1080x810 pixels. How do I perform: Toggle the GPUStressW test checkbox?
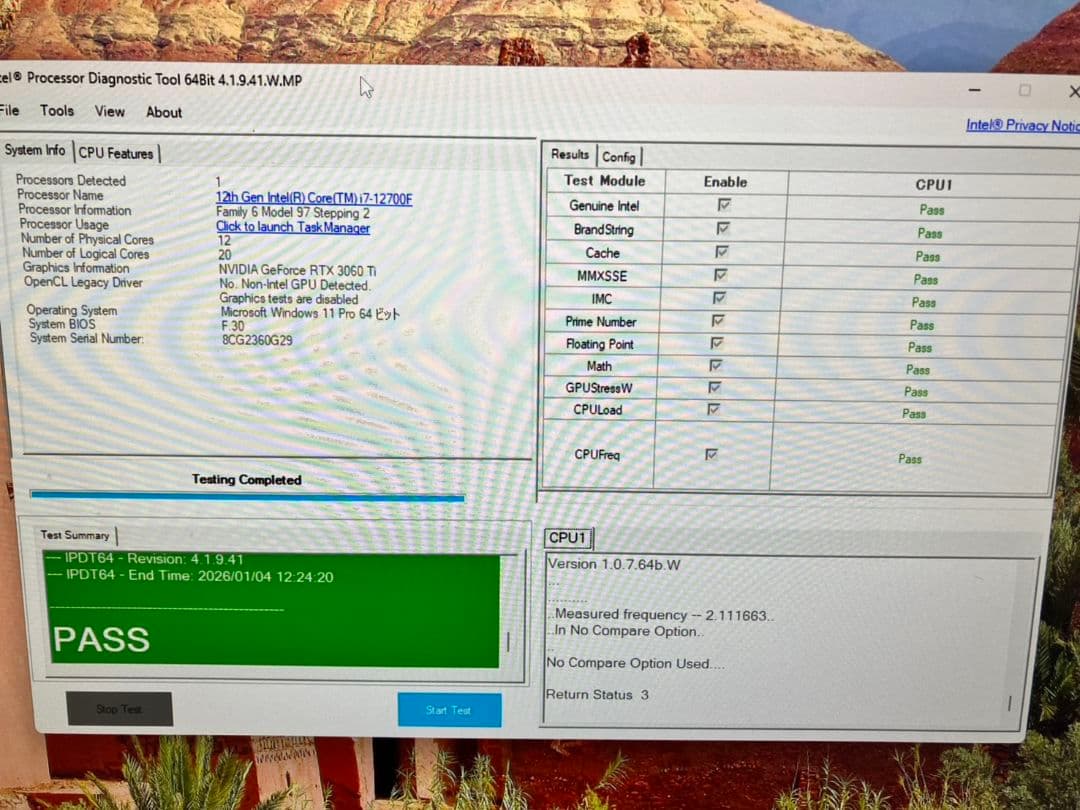[x=714, y=388]
